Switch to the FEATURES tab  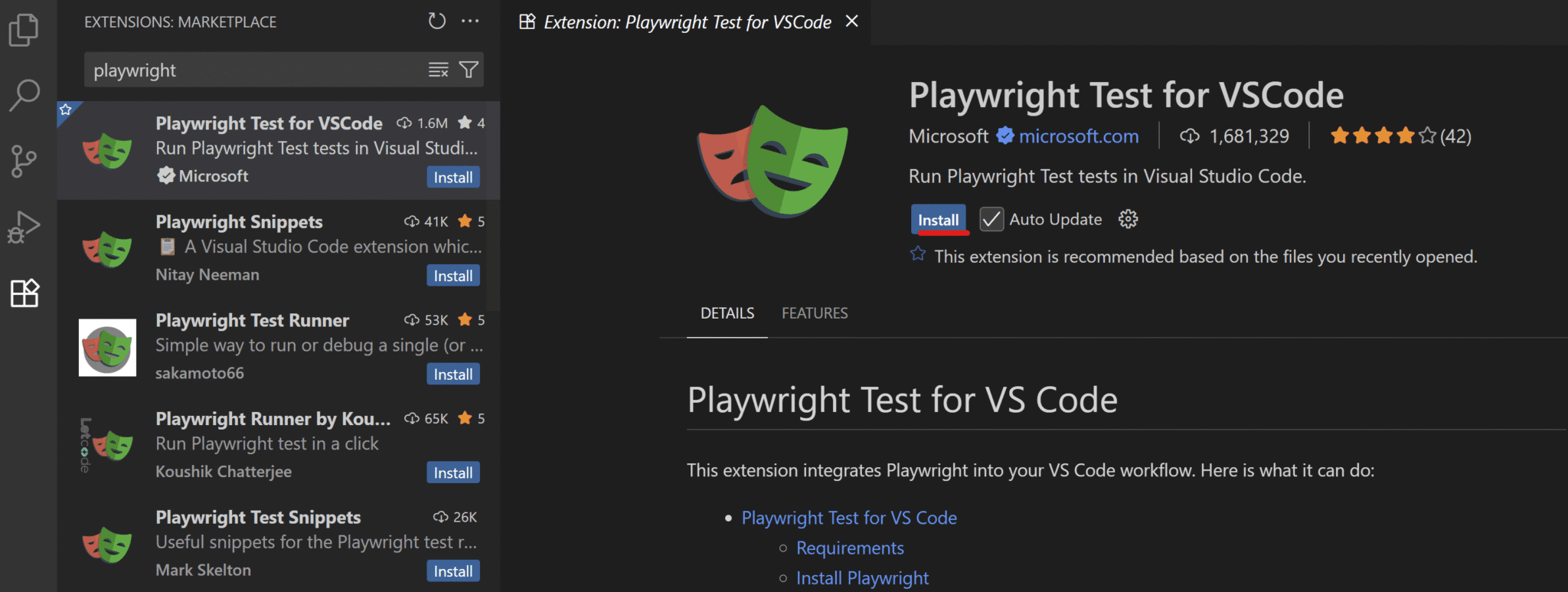point(814,312)
